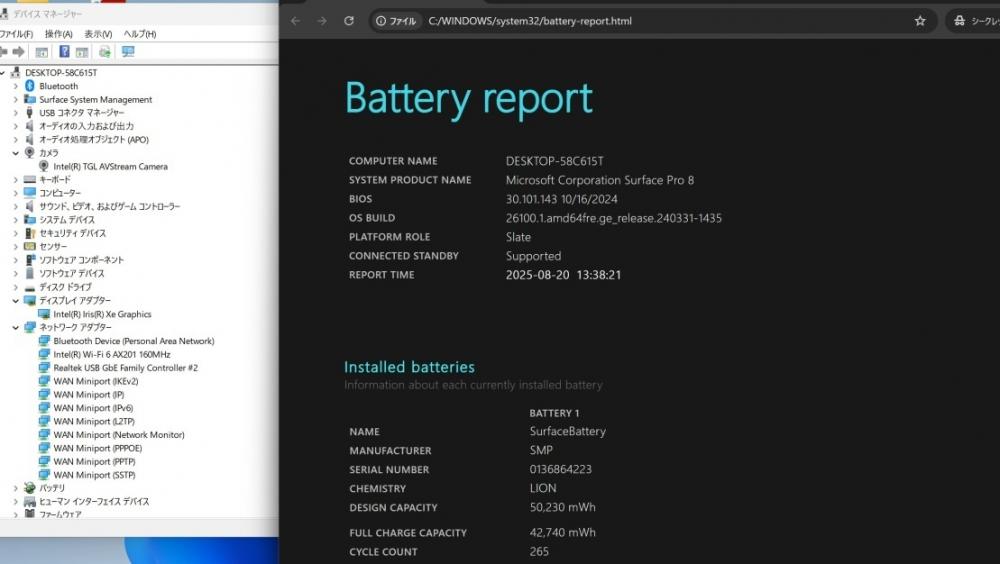
Task: Select WAN Miniport (IP)
Action: (x=89, y=395)
